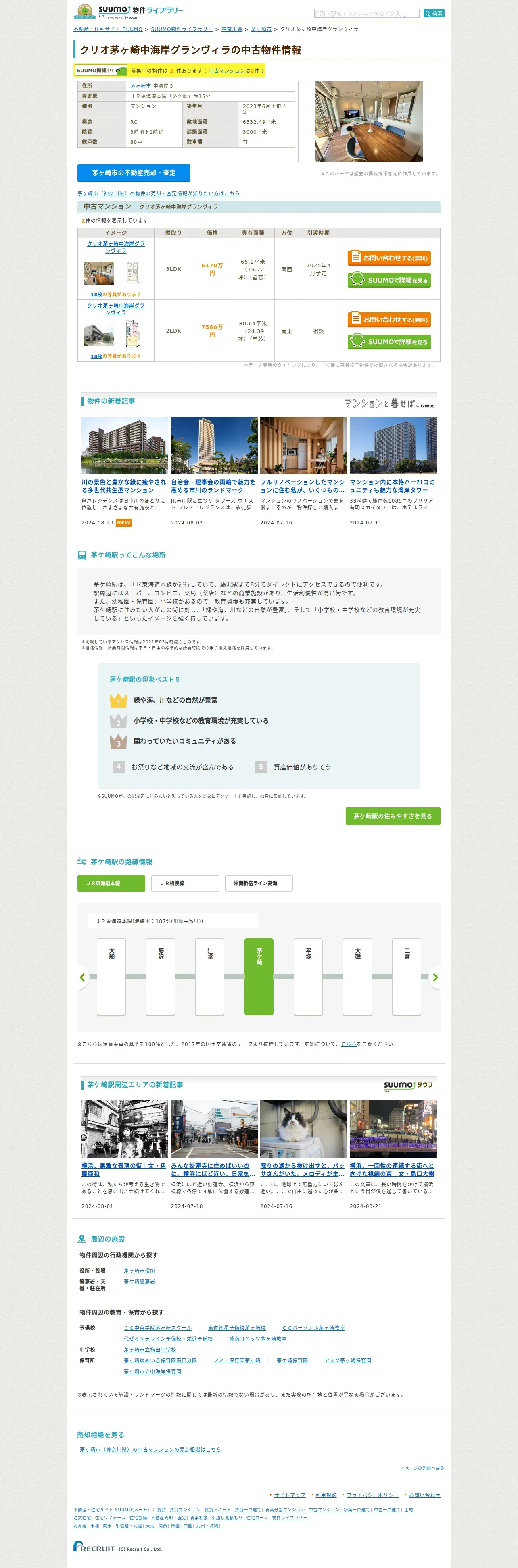Click the route icon beside 路線情報 heading

[x=81, y=861]
